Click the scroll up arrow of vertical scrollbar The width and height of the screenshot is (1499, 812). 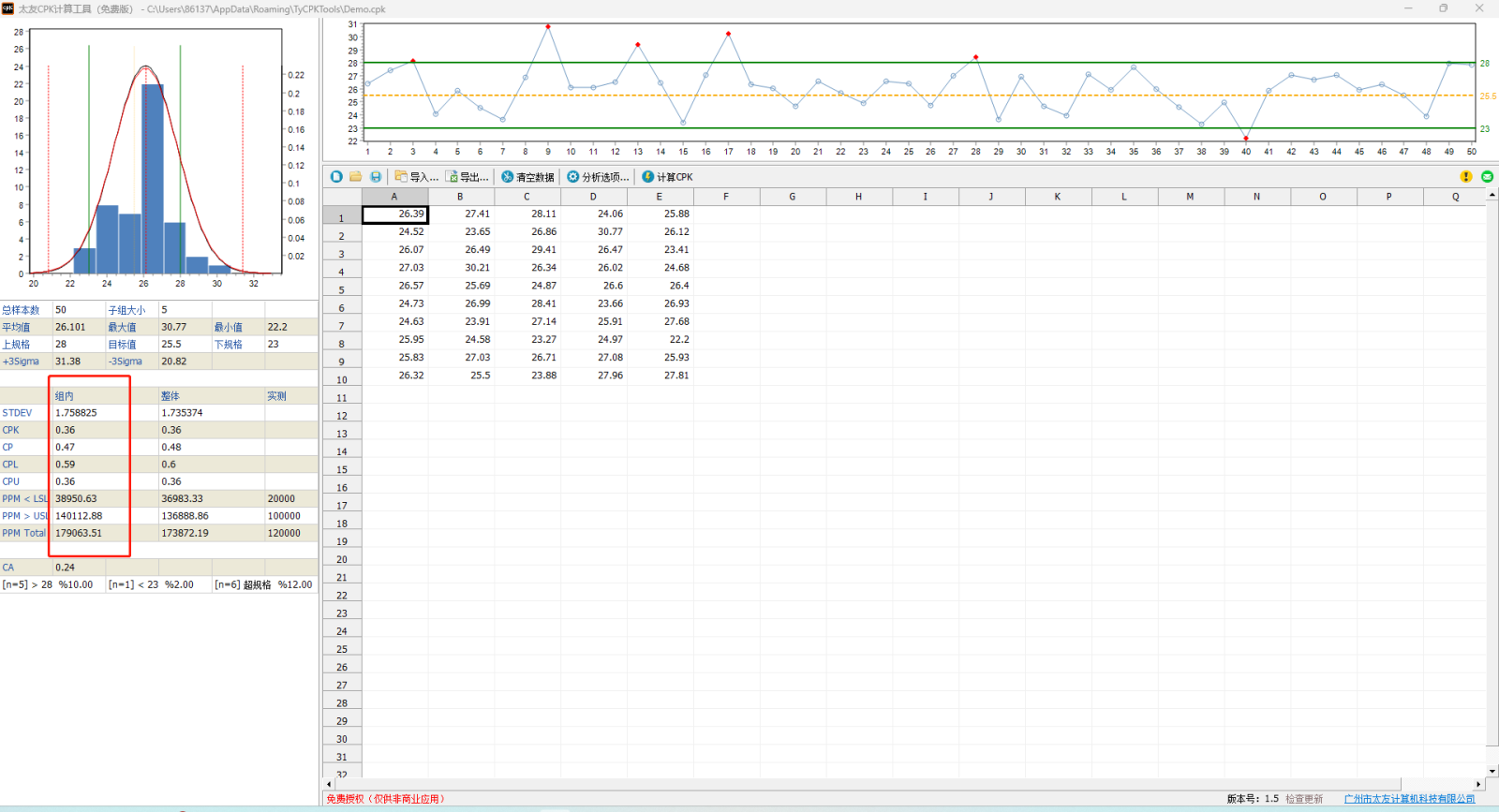[x=1492, y=195]
